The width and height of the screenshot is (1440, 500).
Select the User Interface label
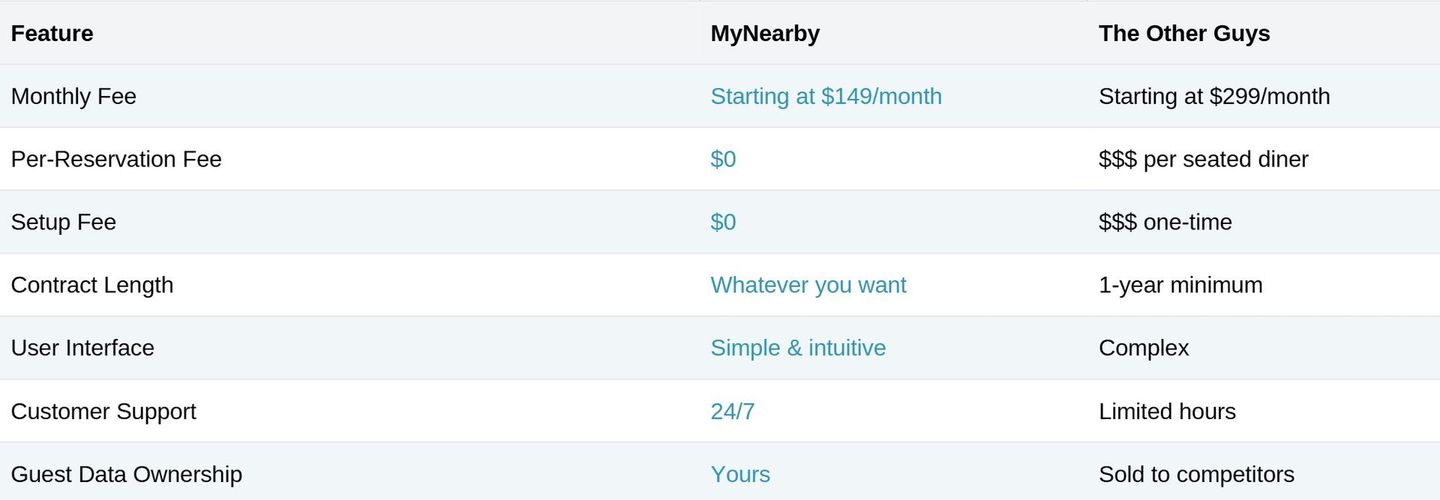[x=83, y=348]
